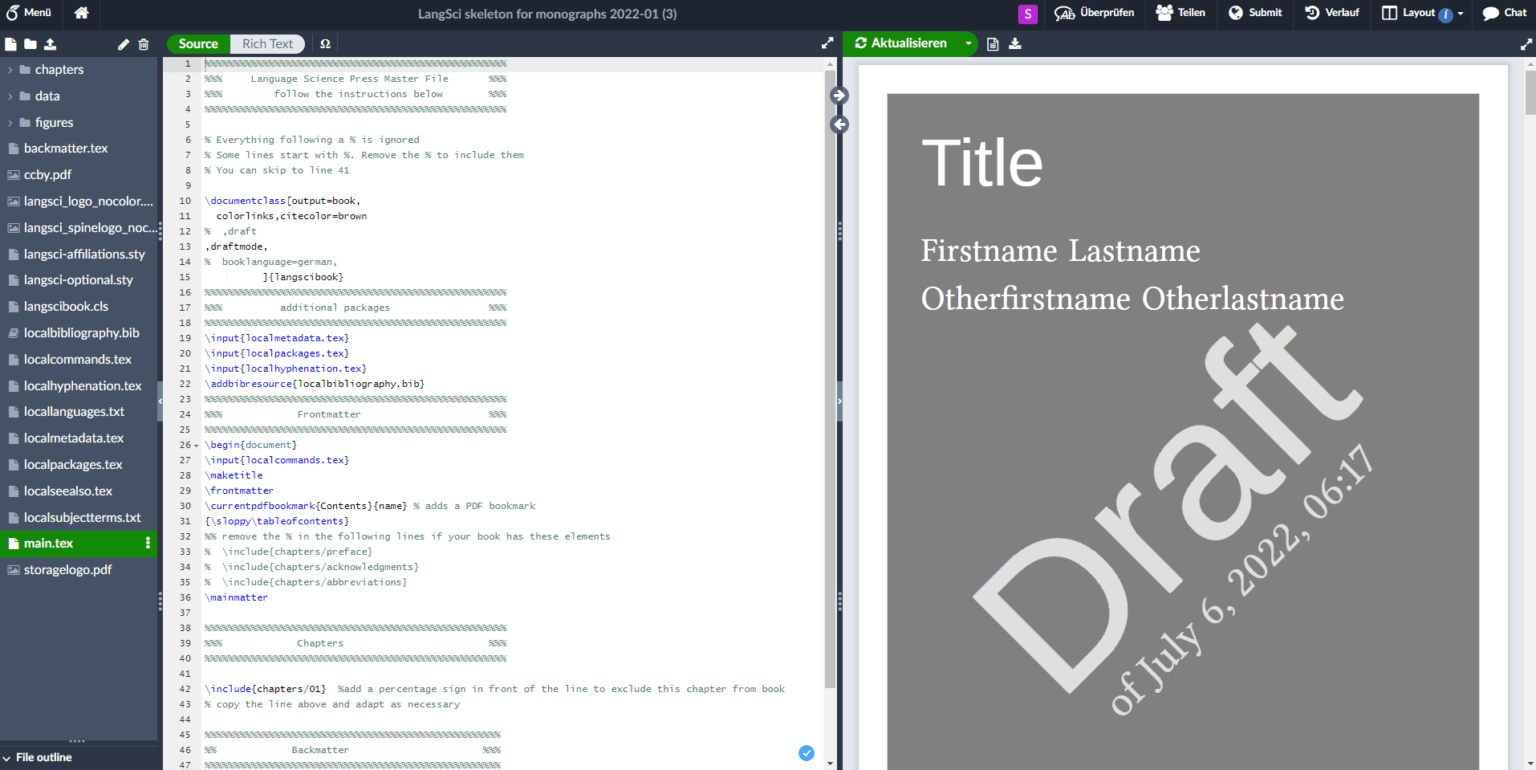Fold the document block at line 26
The image size is (1536, 770).
tap(196, 445)
